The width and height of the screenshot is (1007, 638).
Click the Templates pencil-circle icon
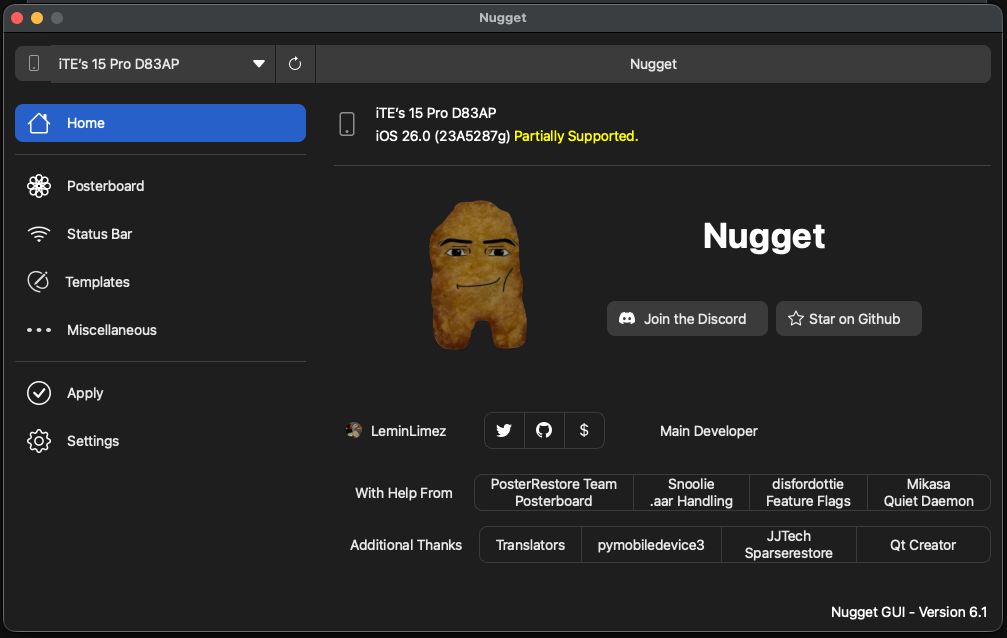(x=39, y=281)
